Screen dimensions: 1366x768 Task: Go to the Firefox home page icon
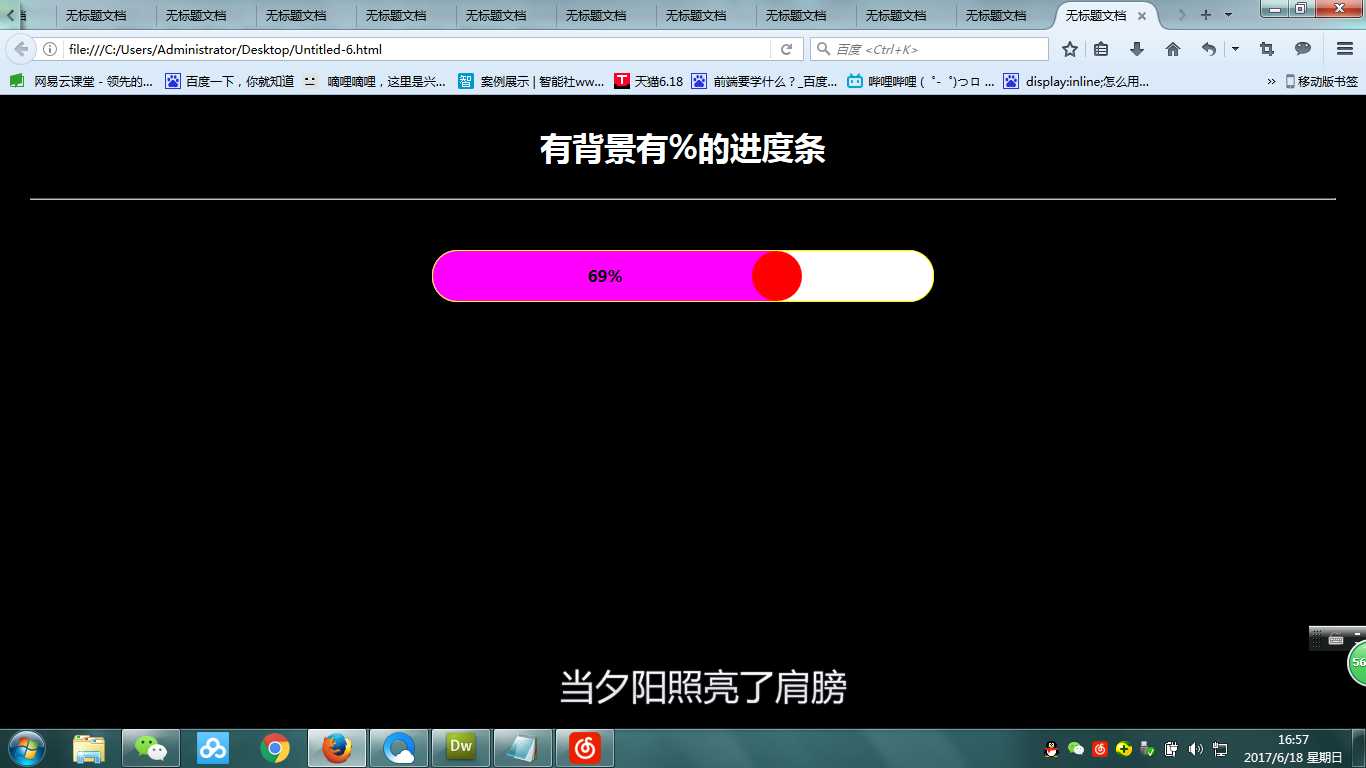point(1173,49)
